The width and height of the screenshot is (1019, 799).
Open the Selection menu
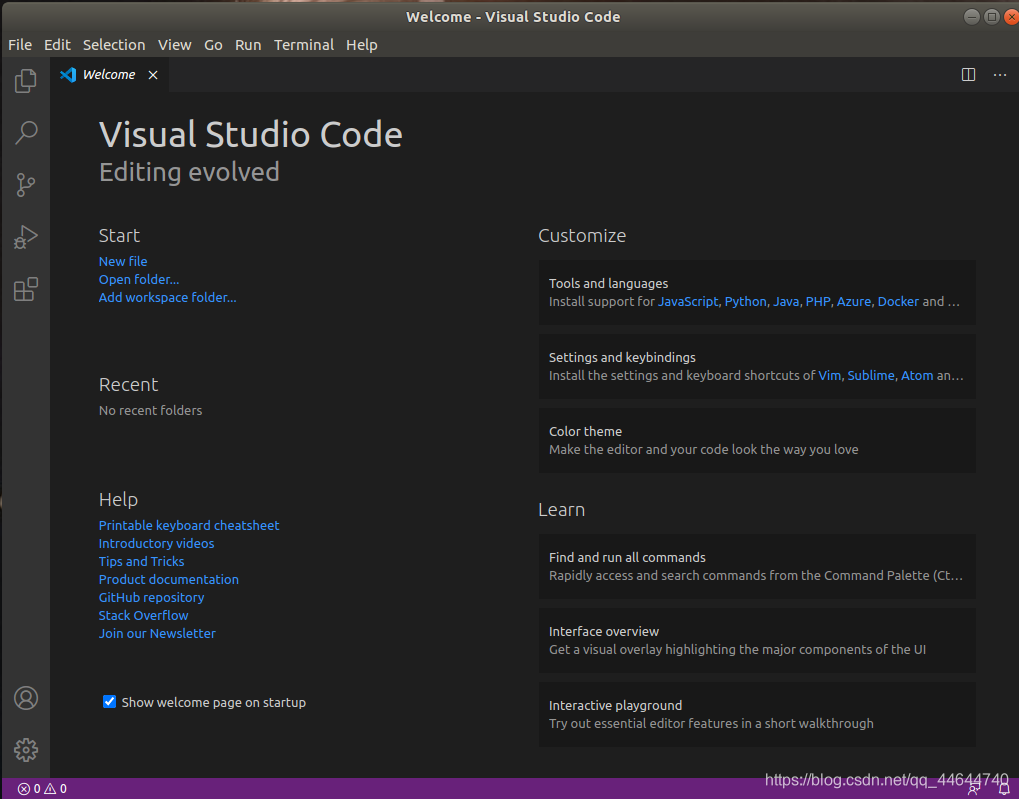tap(114, 45)
